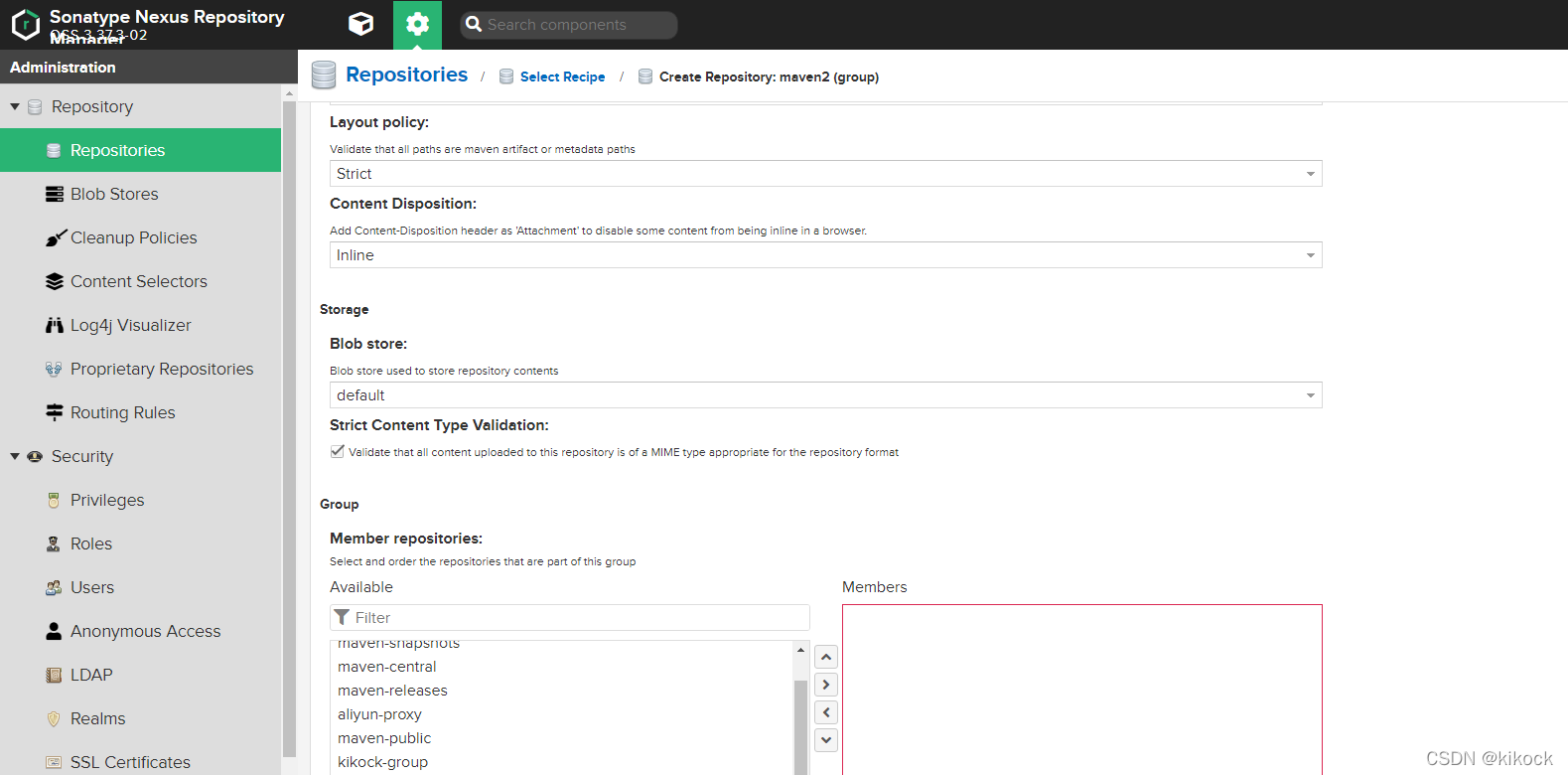
Task: Click the Anonymous Access person icon
Action: pyautogui.click(x=54, y=631)
